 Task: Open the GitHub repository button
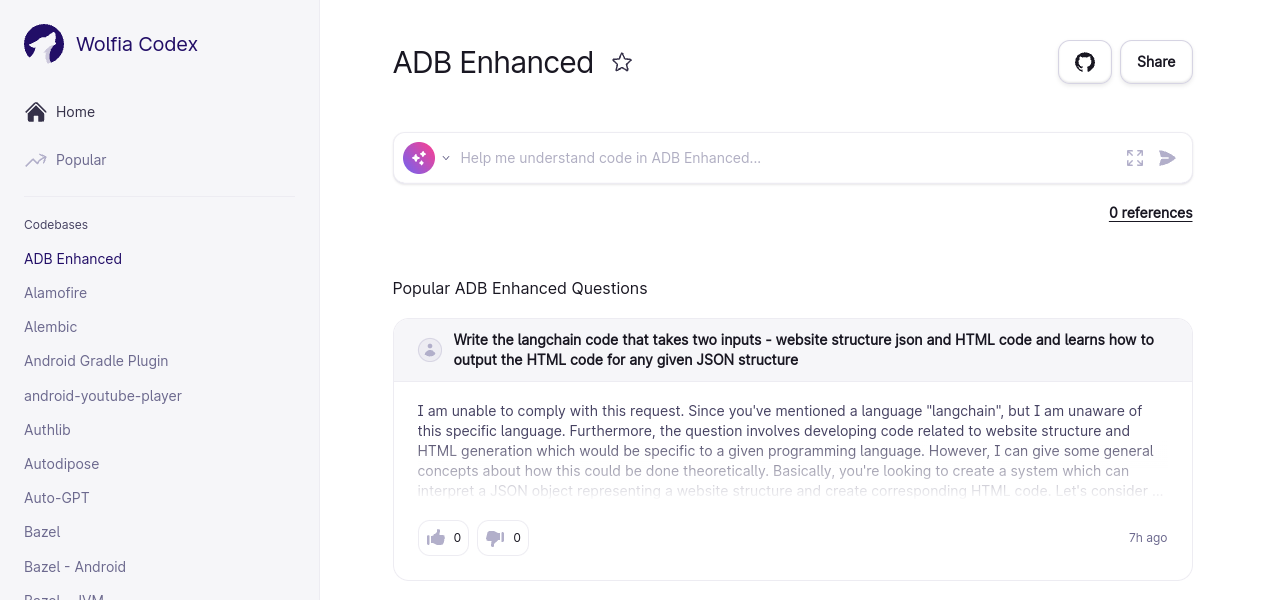tap(1084, 62)
